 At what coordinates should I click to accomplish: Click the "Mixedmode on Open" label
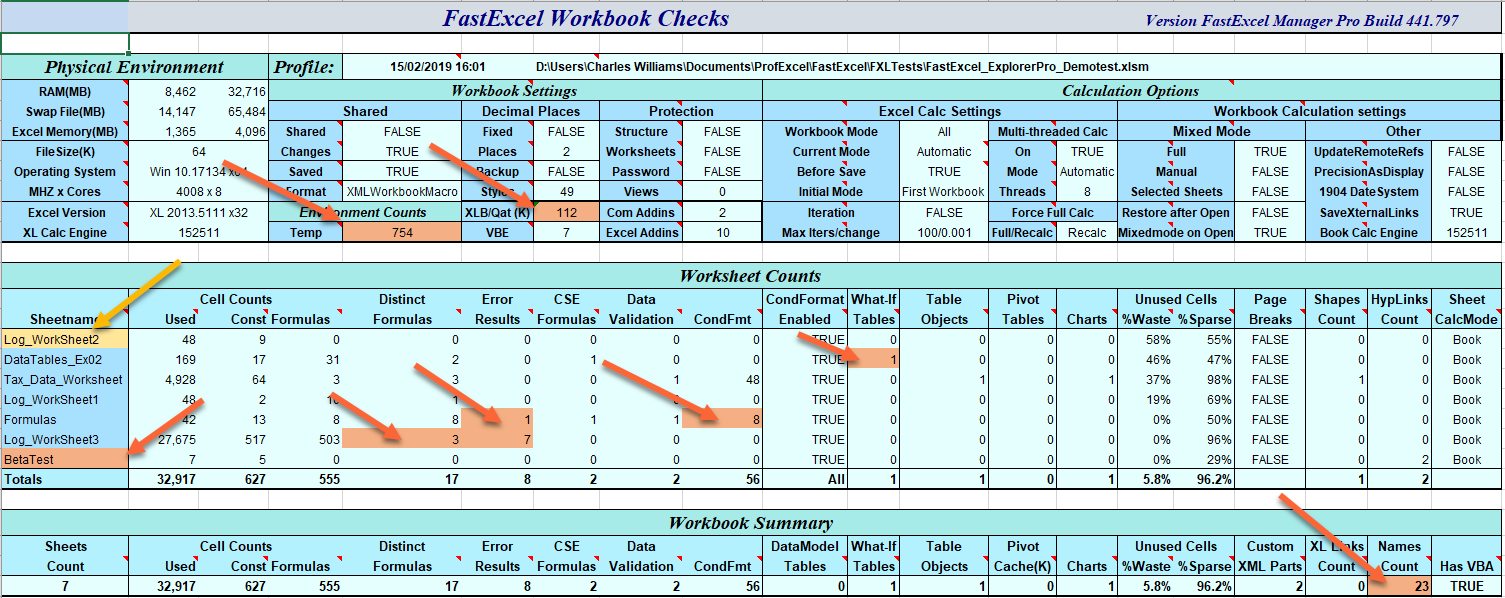[x=1176, y=233]
